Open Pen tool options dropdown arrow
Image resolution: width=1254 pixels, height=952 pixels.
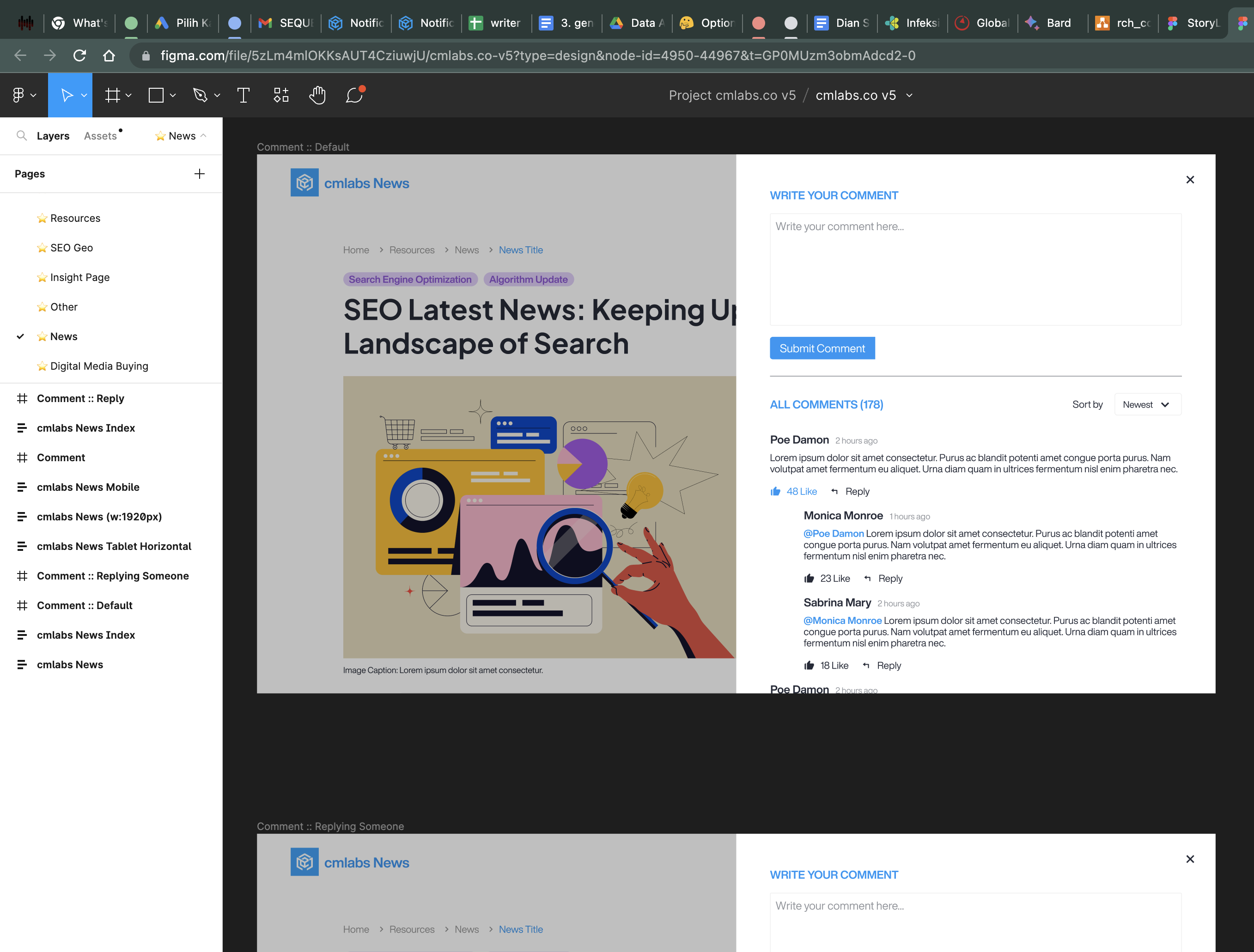[x=217, y=95]
